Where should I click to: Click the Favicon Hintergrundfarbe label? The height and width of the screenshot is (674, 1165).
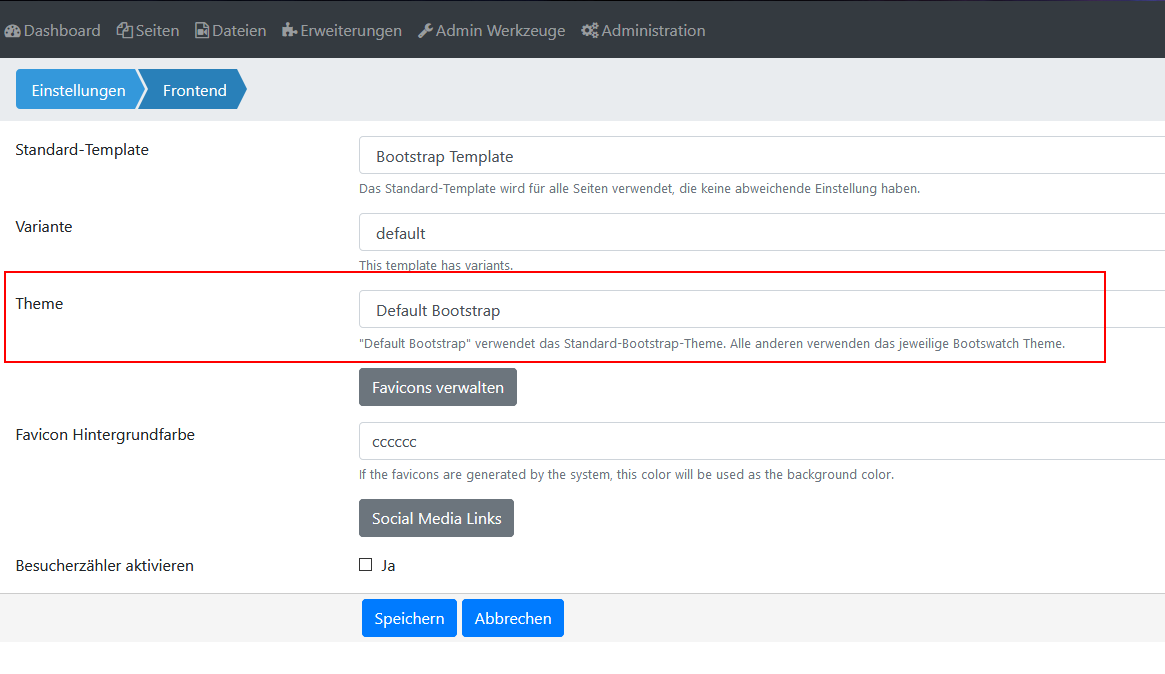point(105,435)
